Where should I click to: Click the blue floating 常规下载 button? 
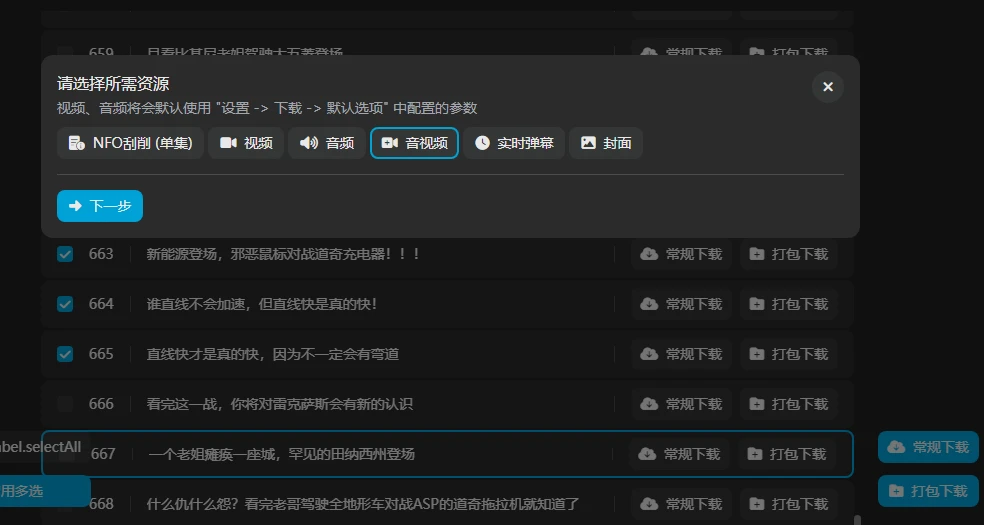(x=928, y=447)
